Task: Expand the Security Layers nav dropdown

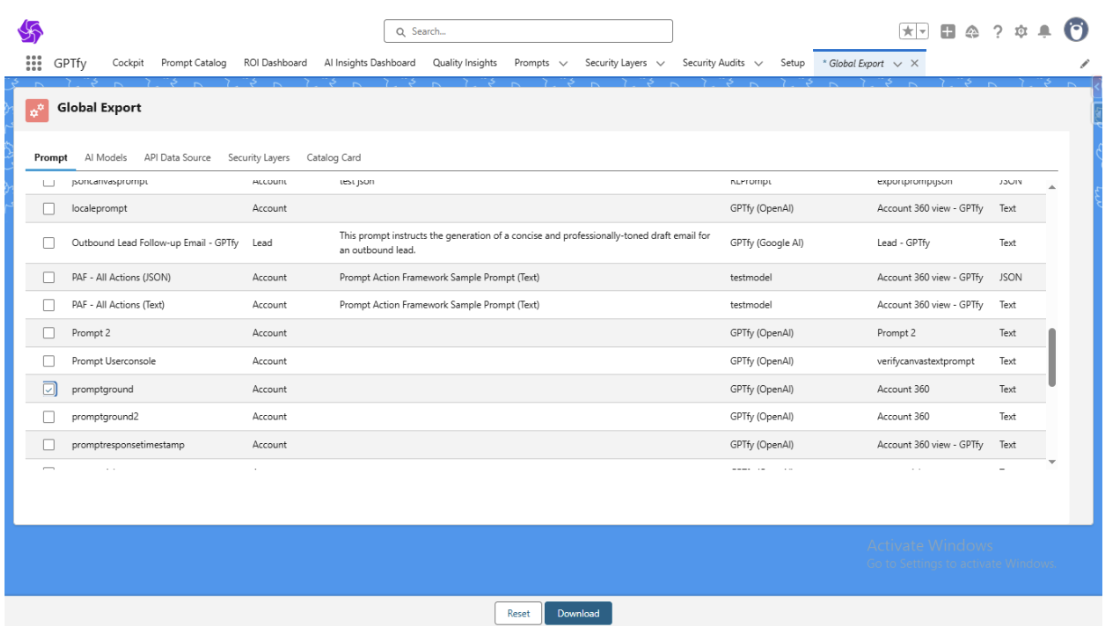Action: tap(661, 63)
